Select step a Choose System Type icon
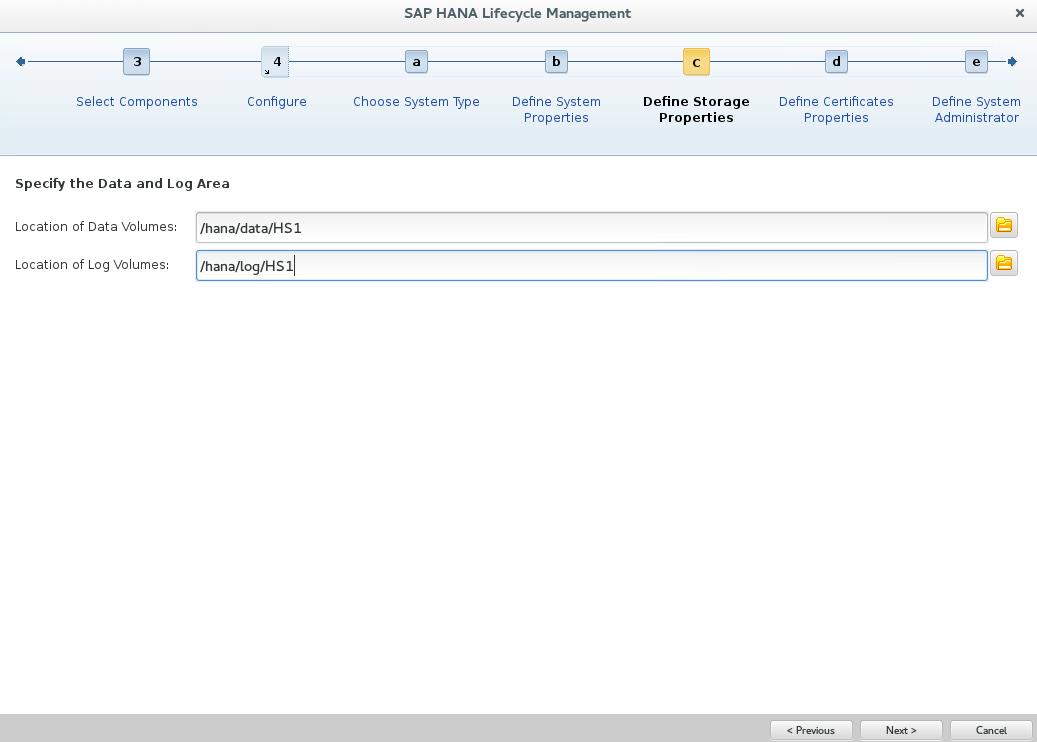Viewport: 1037px width, 742px height. [416, 61]
